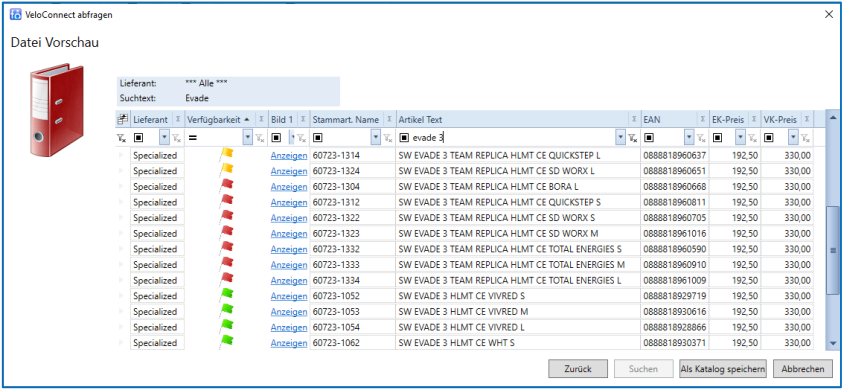The width and height of the screenshot is (843, 390).
Task: Sort by Artikel Text column header
Action: pos(420,119)
